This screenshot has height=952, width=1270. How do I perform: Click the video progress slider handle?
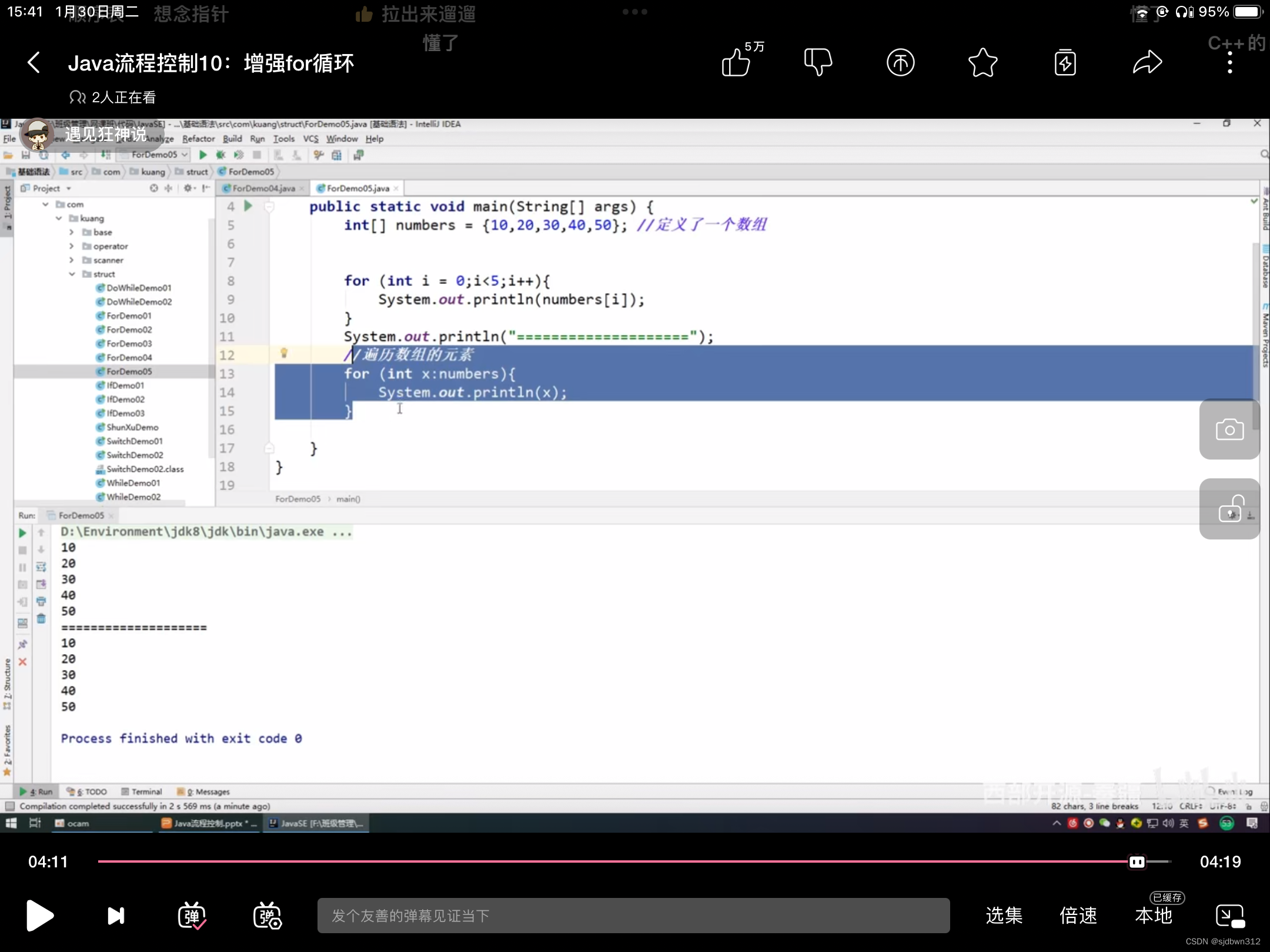coord(1137,862)
